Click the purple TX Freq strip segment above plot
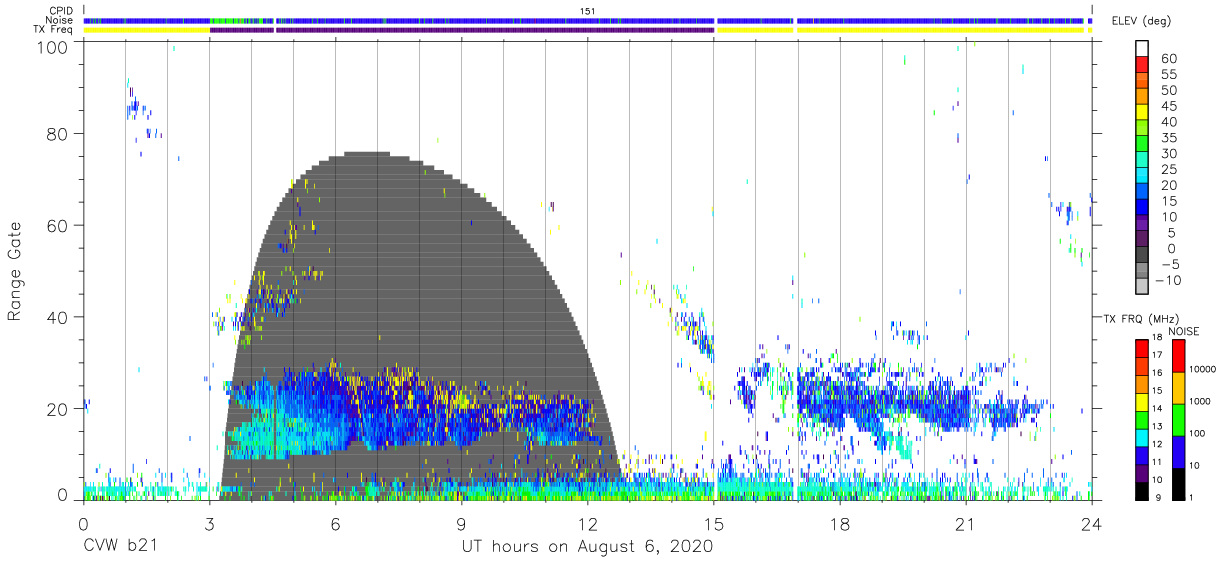Image resolution: width=1228 pixels, height=567 pixels. coord(462,30)
